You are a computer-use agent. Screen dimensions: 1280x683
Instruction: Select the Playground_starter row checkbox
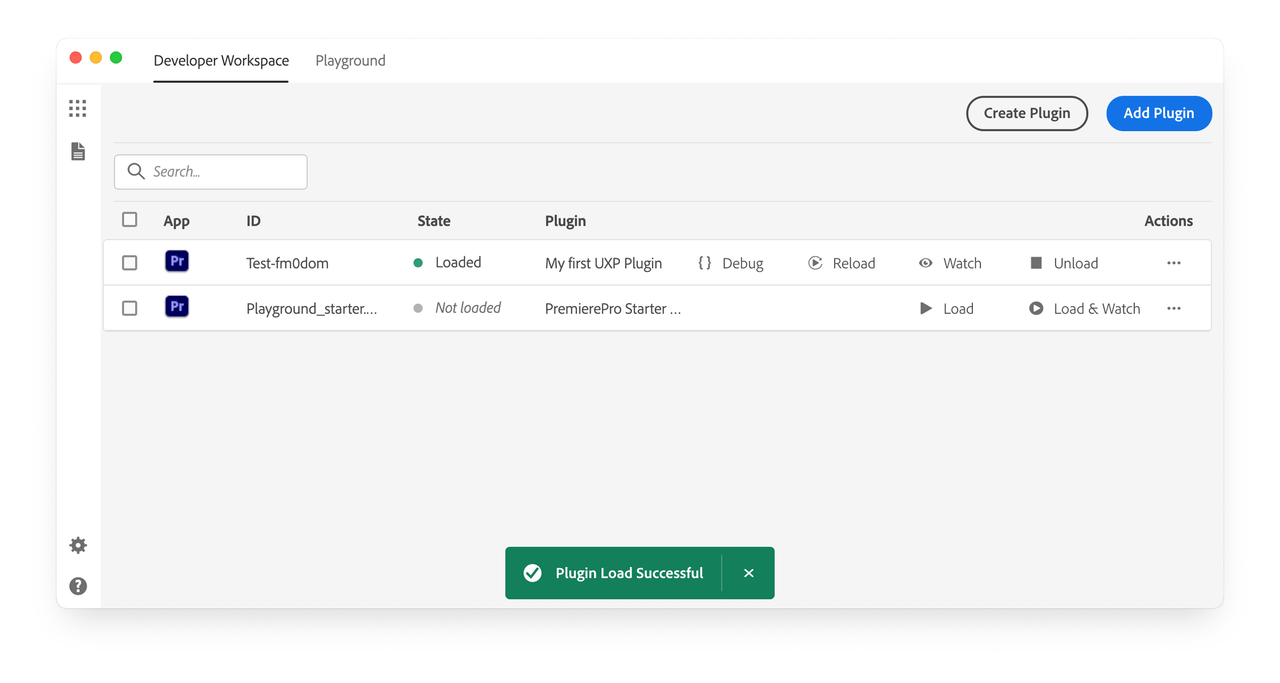point(130,308)
